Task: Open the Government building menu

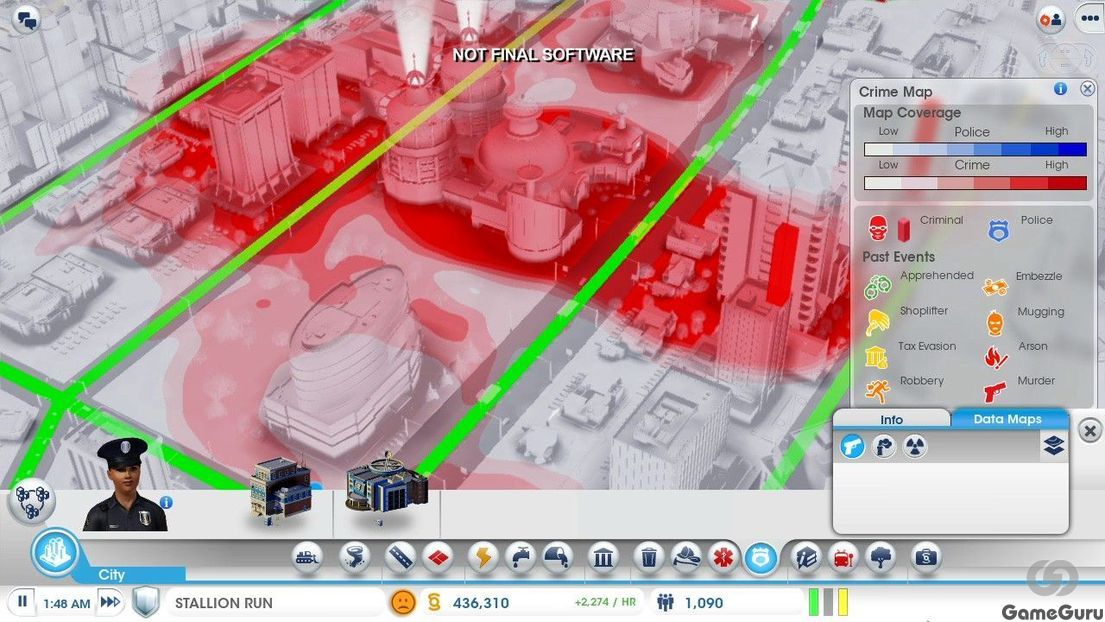Action: pyautogui.click(x=603, y=558)
